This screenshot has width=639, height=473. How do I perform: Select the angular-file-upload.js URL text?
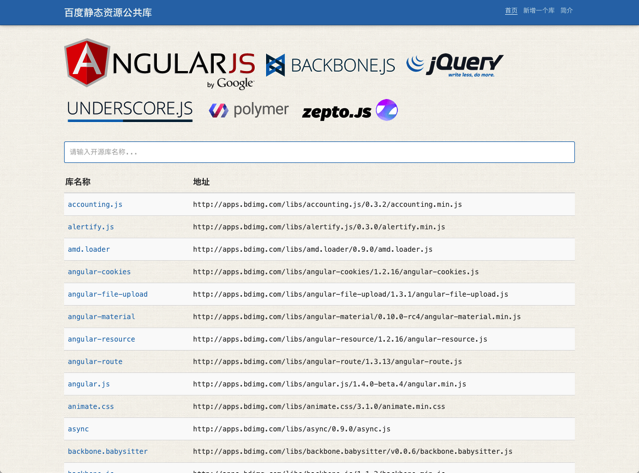[350, 294]
